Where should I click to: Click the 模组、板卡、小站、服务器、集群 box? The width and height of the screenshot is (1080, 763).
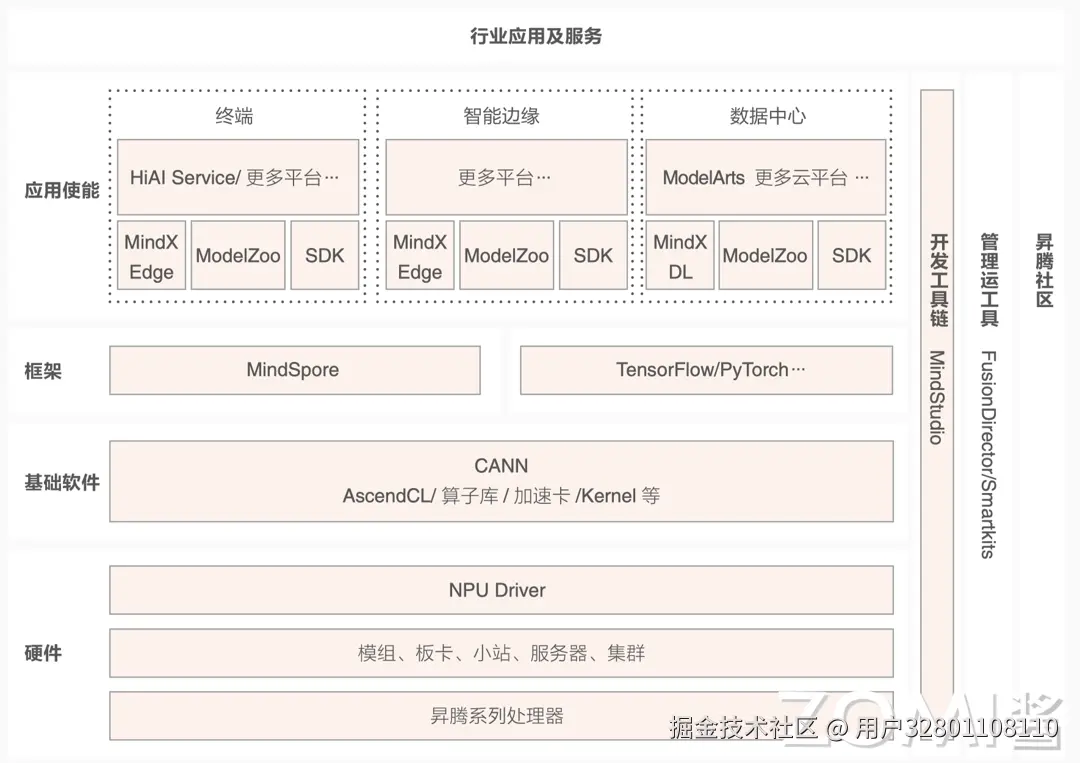click(501, 653)
